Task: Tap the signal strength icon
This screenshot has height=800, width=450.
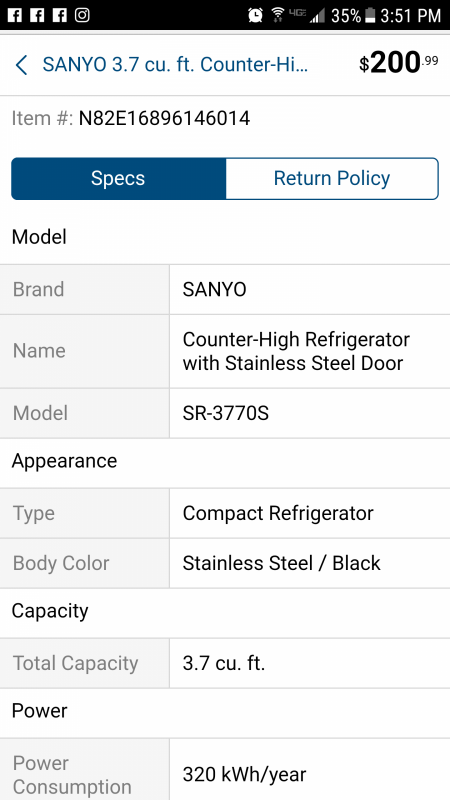Action: 317,16
